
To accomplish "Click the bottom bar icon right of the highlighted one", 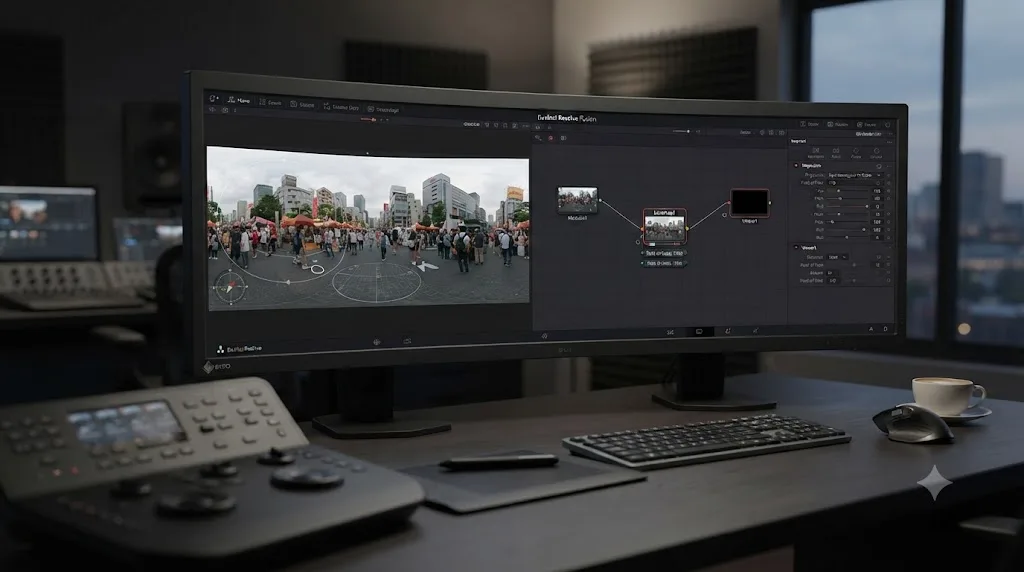I will coord(728,331).
